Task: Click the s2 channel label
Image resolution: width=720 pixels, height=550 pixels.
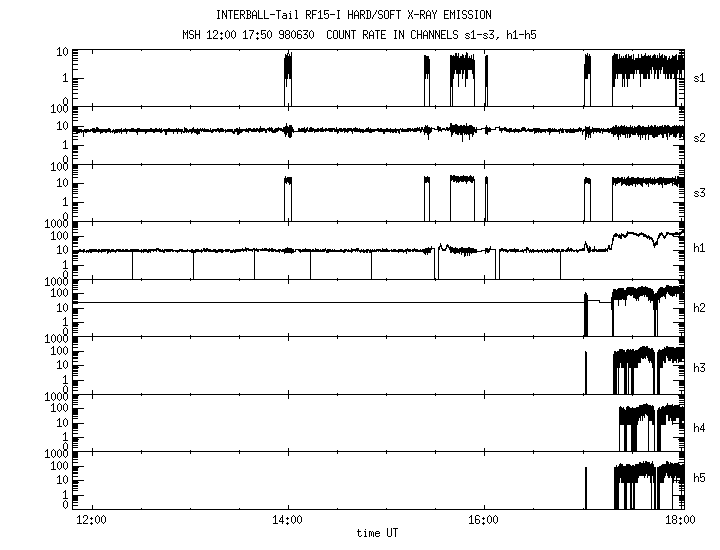Action: (x=699, y=136)
